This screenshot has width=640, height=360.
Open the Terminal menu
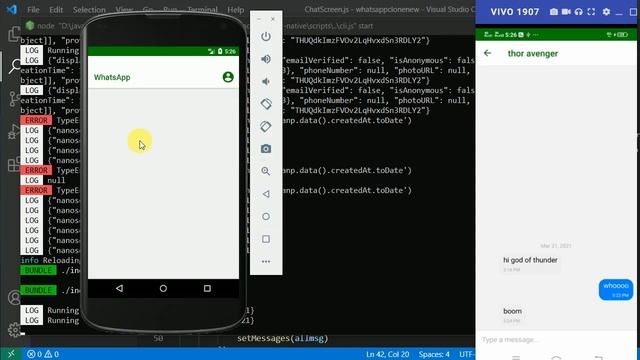pyautogui.click(x=202, y=9)
